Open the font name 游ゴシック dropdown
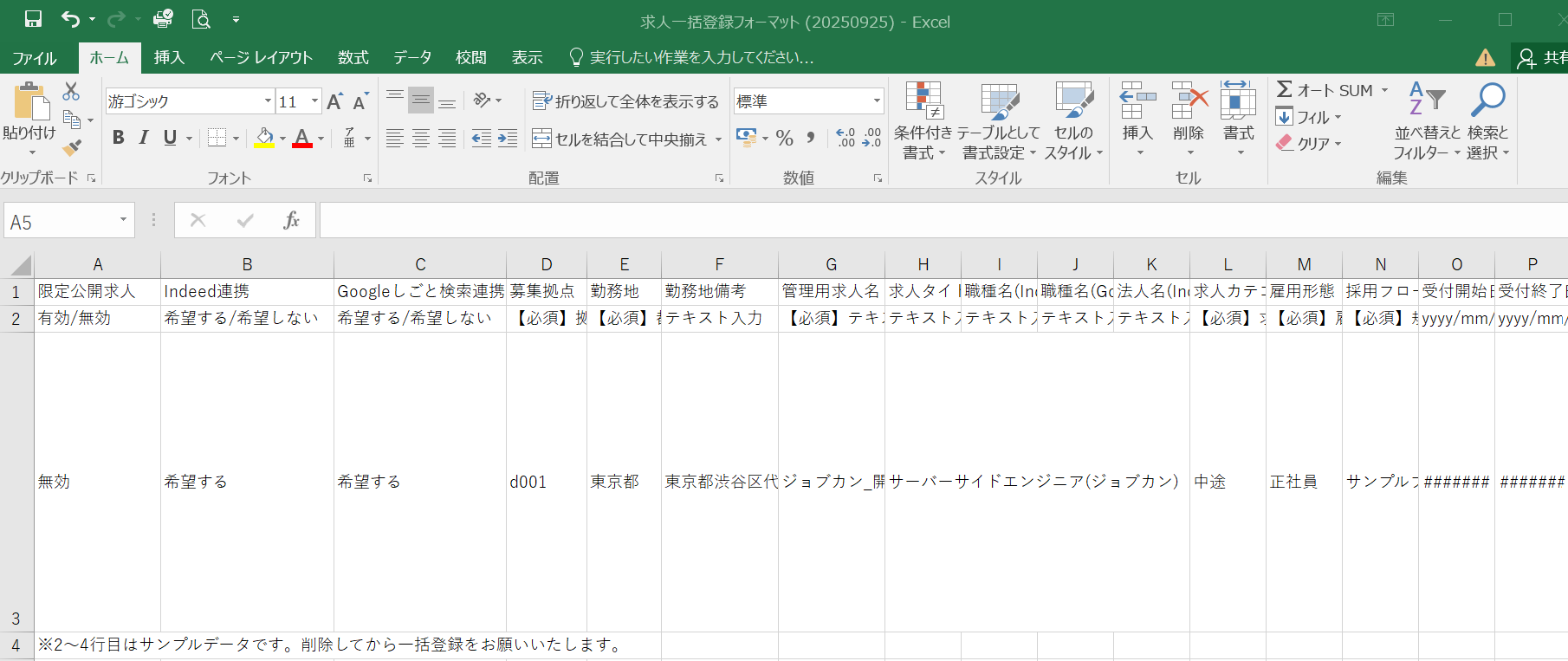 (x=268, y=101)
